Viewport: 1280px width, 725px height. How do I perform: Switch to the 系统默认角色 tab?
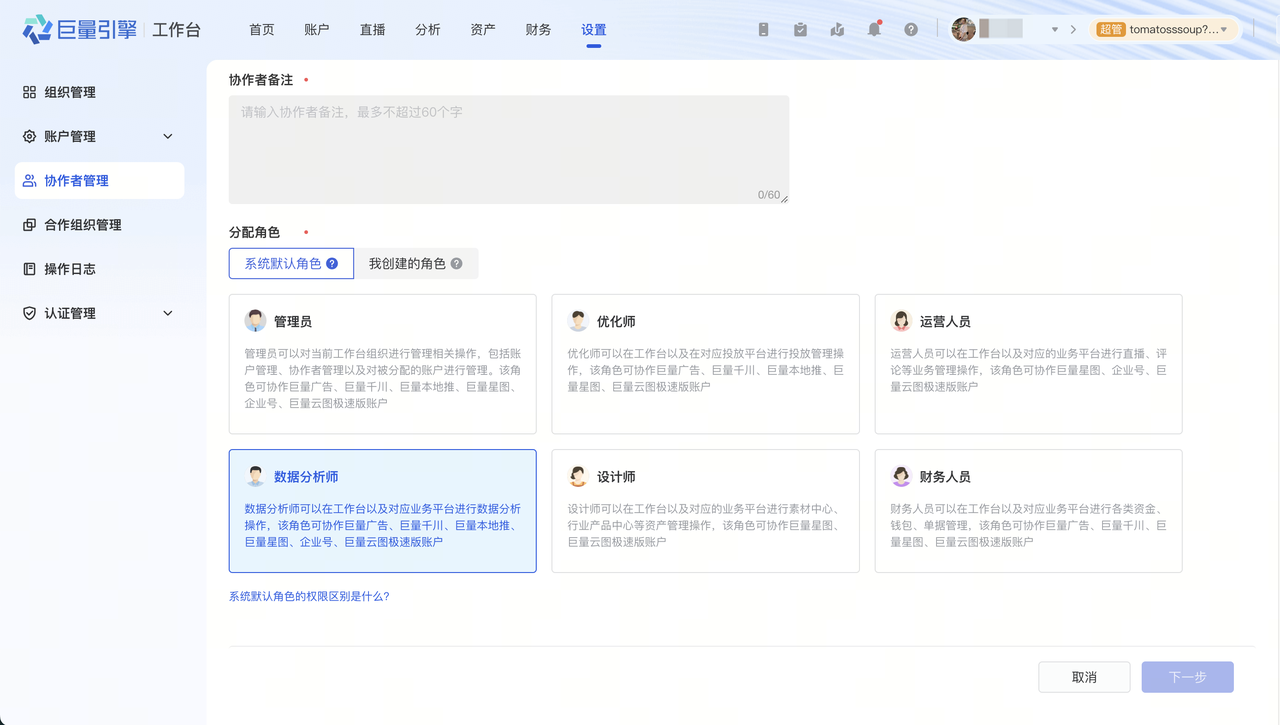tap(291, 264)
